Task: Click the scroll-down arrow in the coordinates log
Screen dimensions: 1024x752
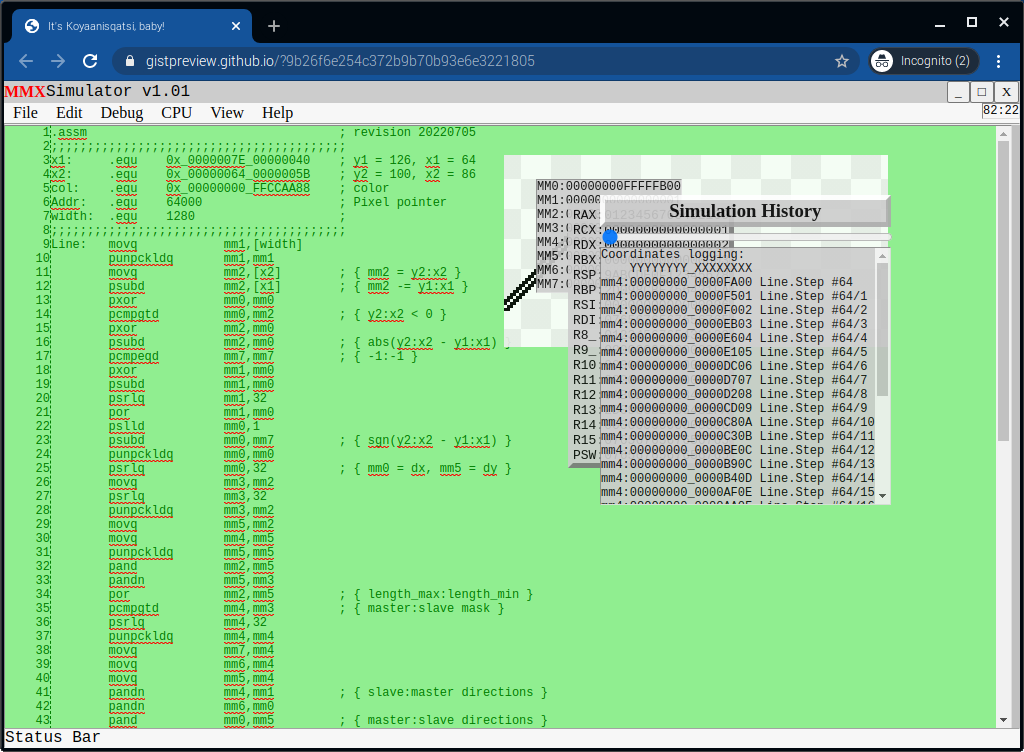Action: (x=882, y=497)
